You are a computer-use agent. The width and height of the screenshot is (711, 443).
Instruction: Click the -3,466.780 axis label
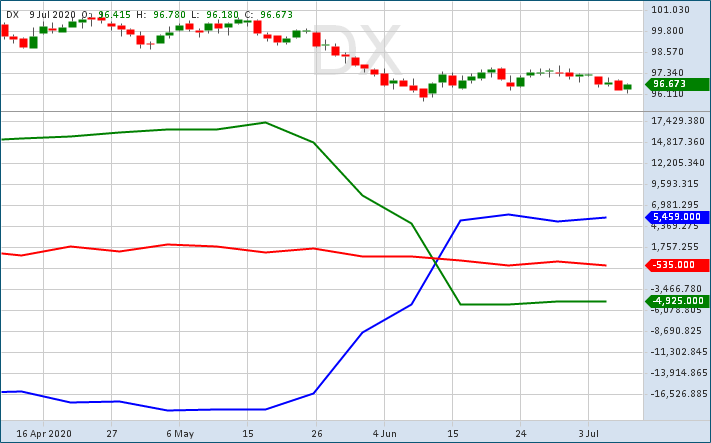pyautogui.click(x=678, y=289)
